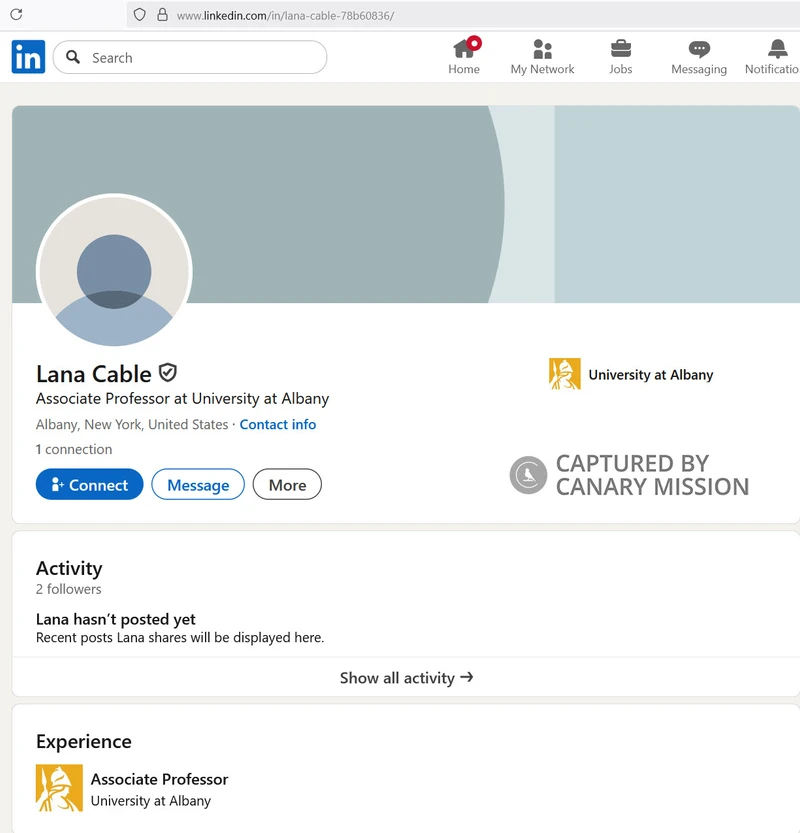Show all activity
Image resolution: width=800 pixels, height=833 pixels.
click(x=406, y=677)
